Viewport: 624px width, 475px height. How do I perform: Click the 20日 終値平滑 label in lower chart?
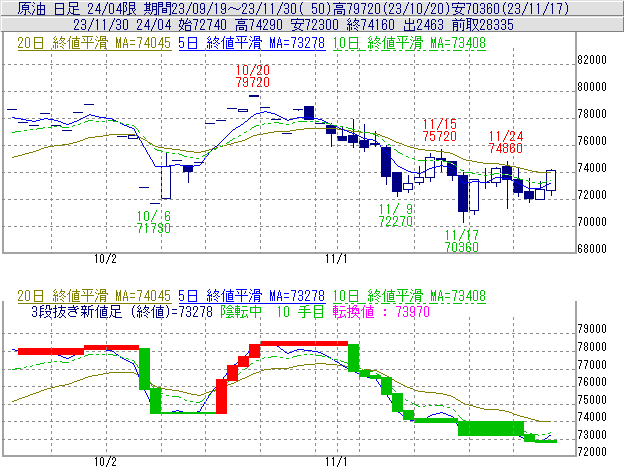click(94, 296)
